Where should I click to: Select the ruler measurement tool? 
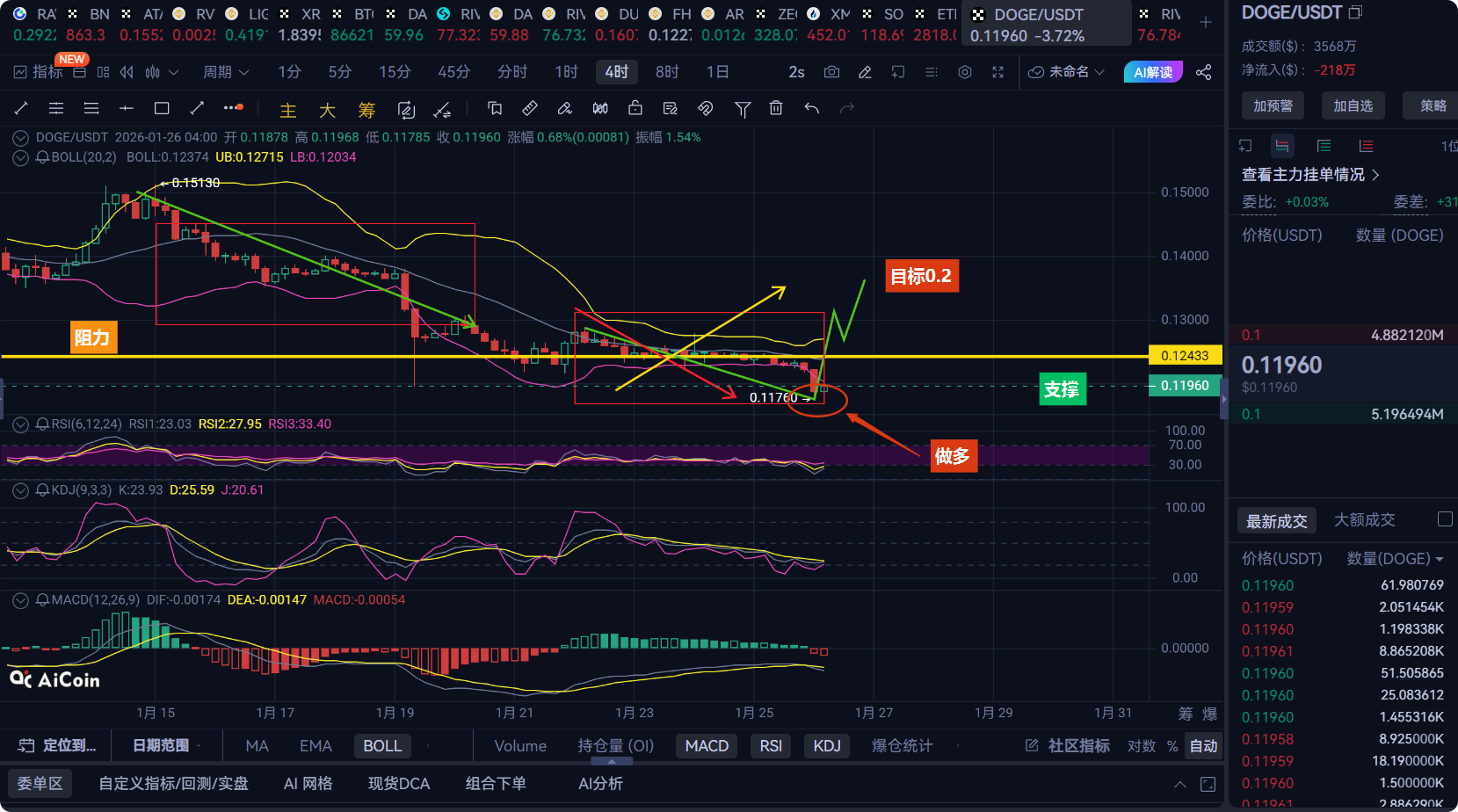(x=530, y=108)
